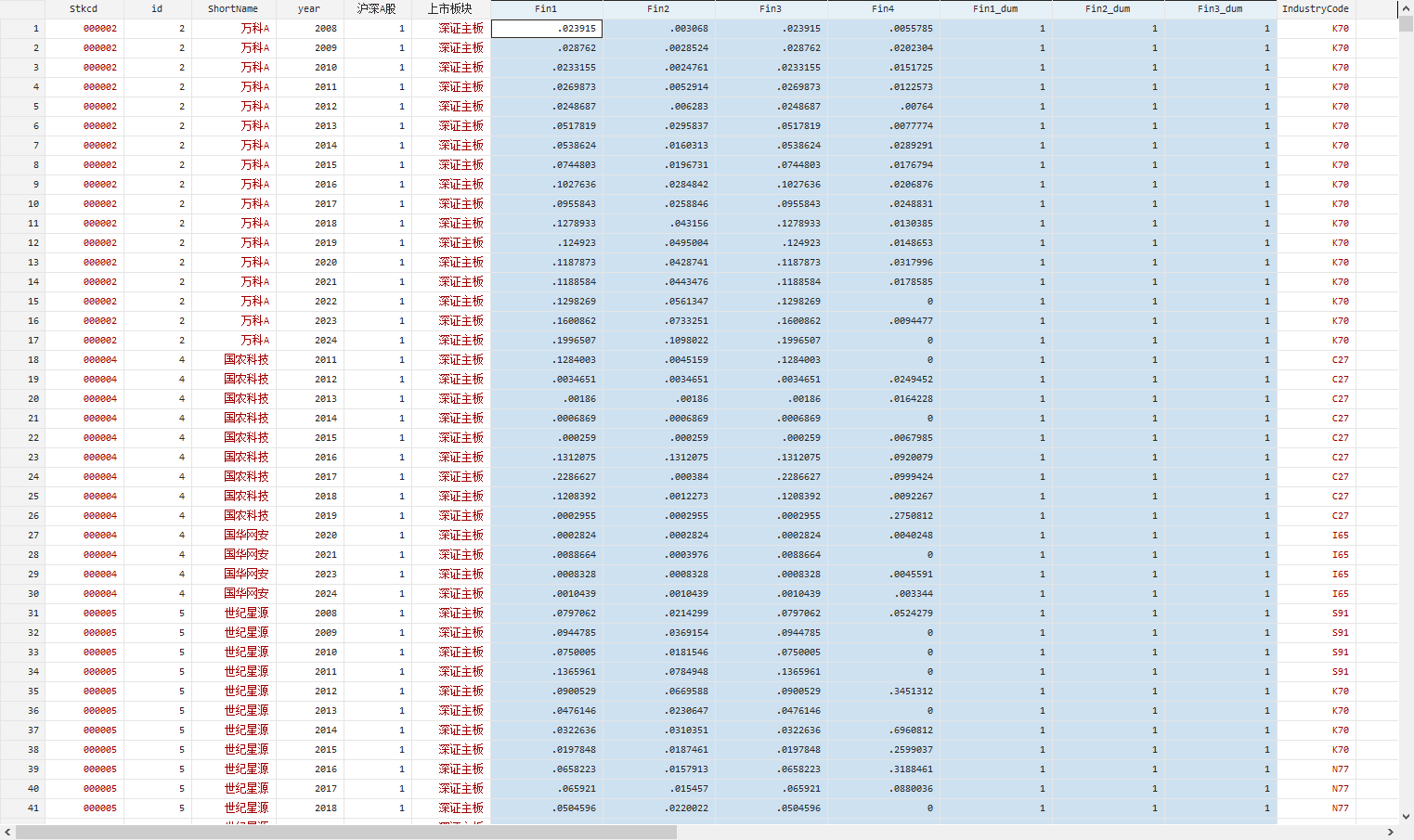1414x840 pixels.
Task: Click the ShortName cell in row 27
Action: click(x=233, y=536)
